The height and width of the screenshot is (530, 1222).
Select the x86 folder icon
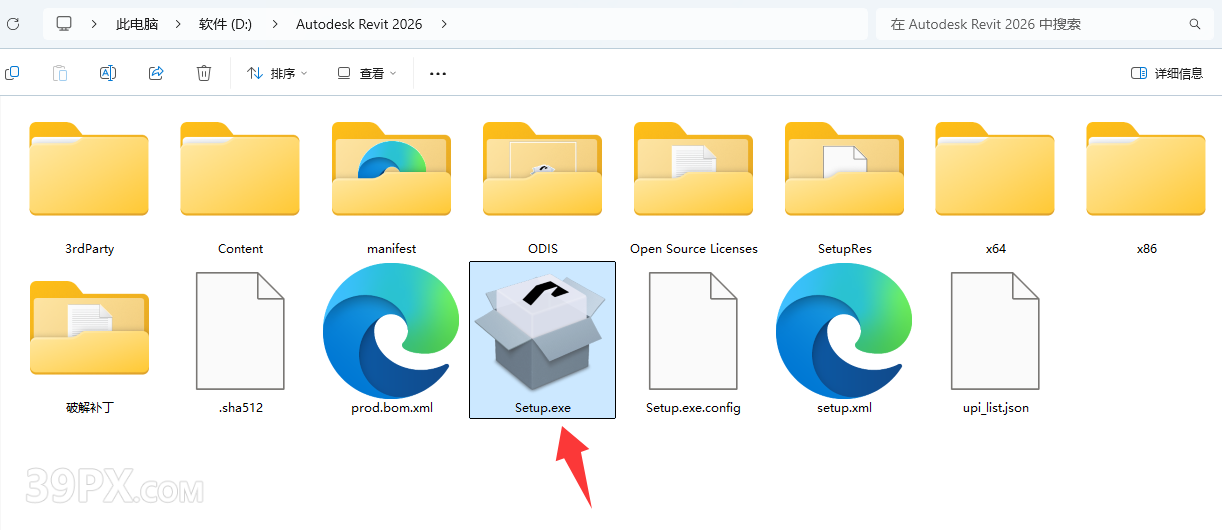1146,168
